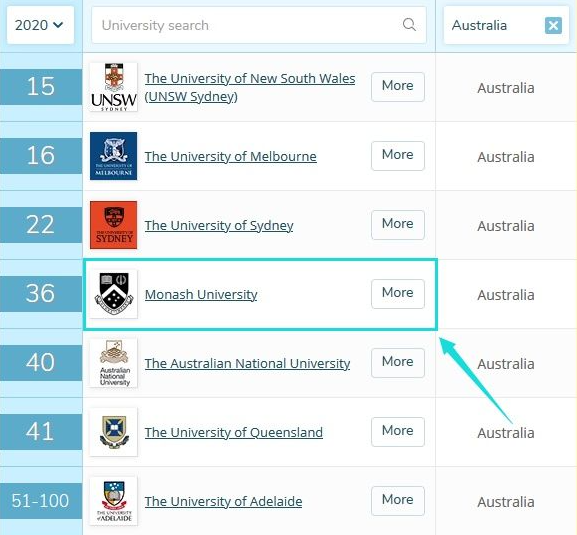The height and width of the screenshot is (535, 577).
Task: Open The Australian National University link
Action: tap(247, 363)
